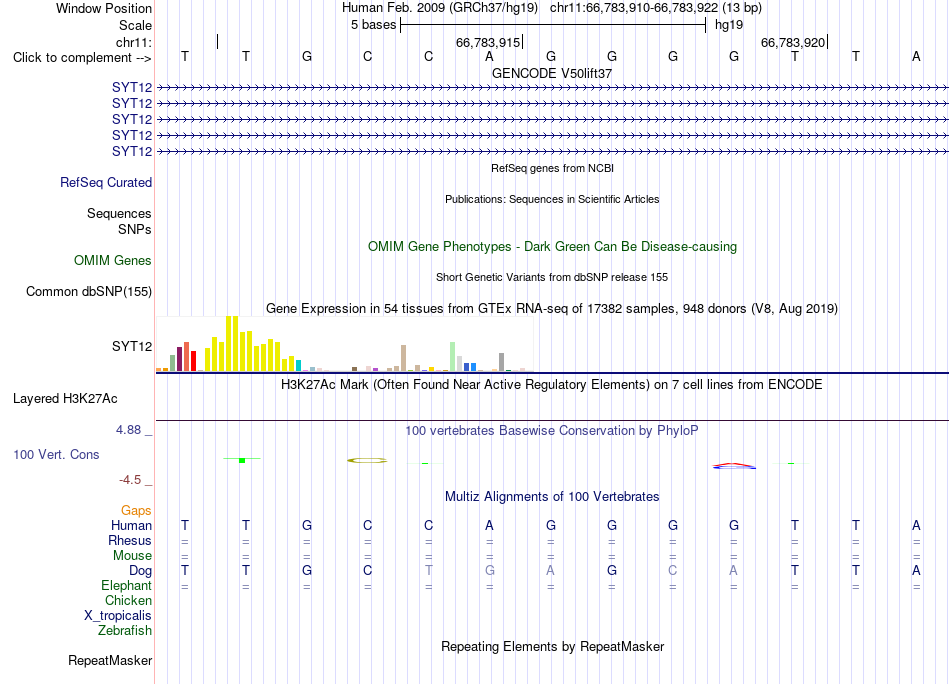950x684 pixels.
Task: Click the chr11:66,783,910-66,783,922 position text
Action: tap(634, 8)
